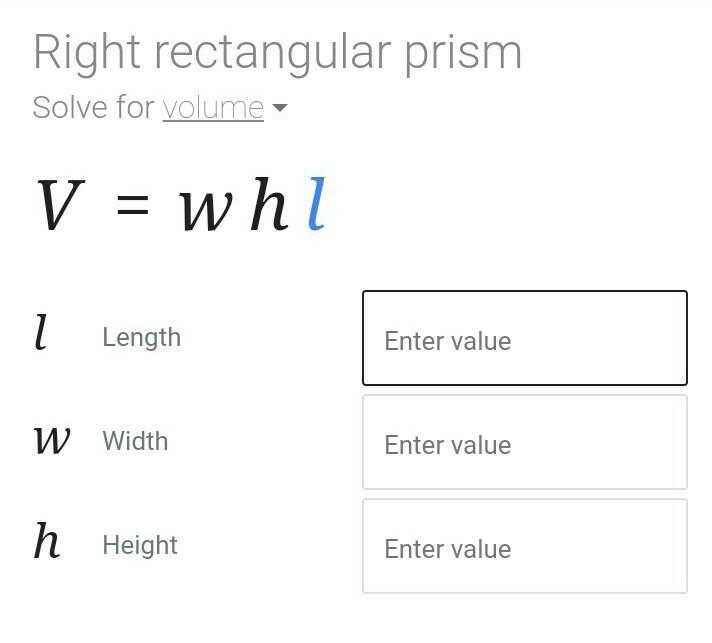Select the V variable in the formula
The height and width of the screenshot is (643, 712).
tap(57, 205)
